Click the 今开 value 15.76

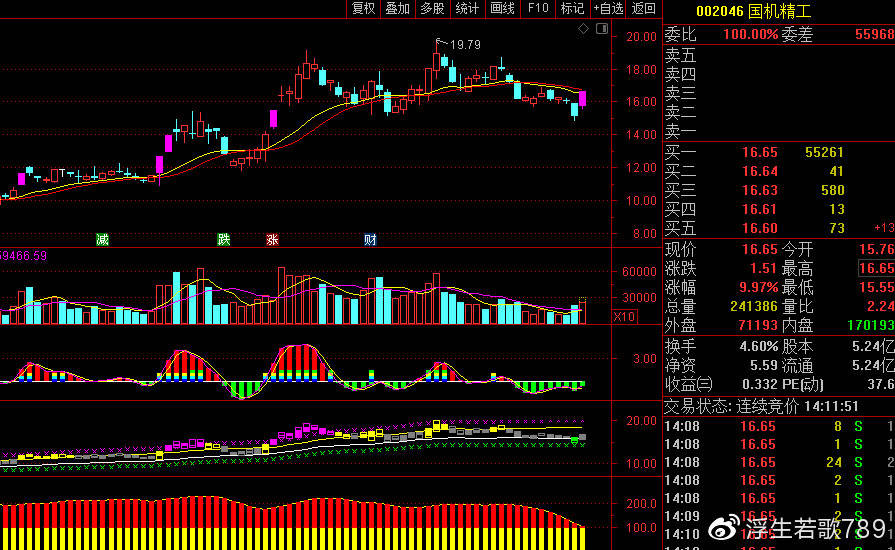tap(877, 249)
